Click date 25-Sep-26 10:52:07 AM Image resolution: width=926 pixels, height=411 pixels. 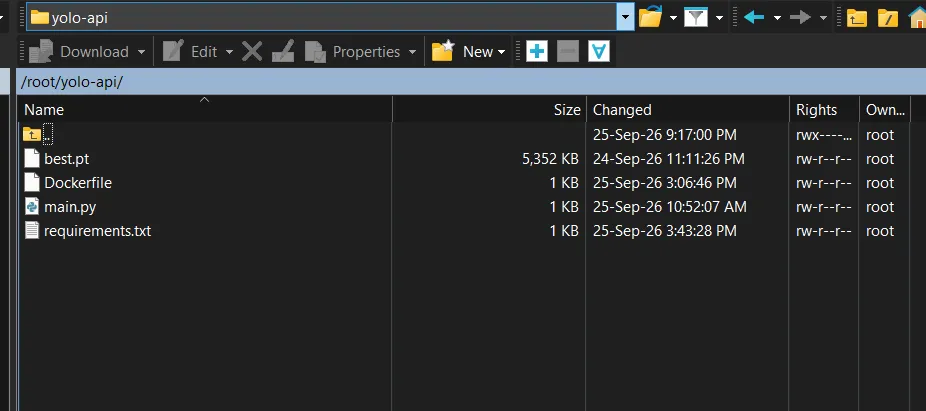(670, 207)
